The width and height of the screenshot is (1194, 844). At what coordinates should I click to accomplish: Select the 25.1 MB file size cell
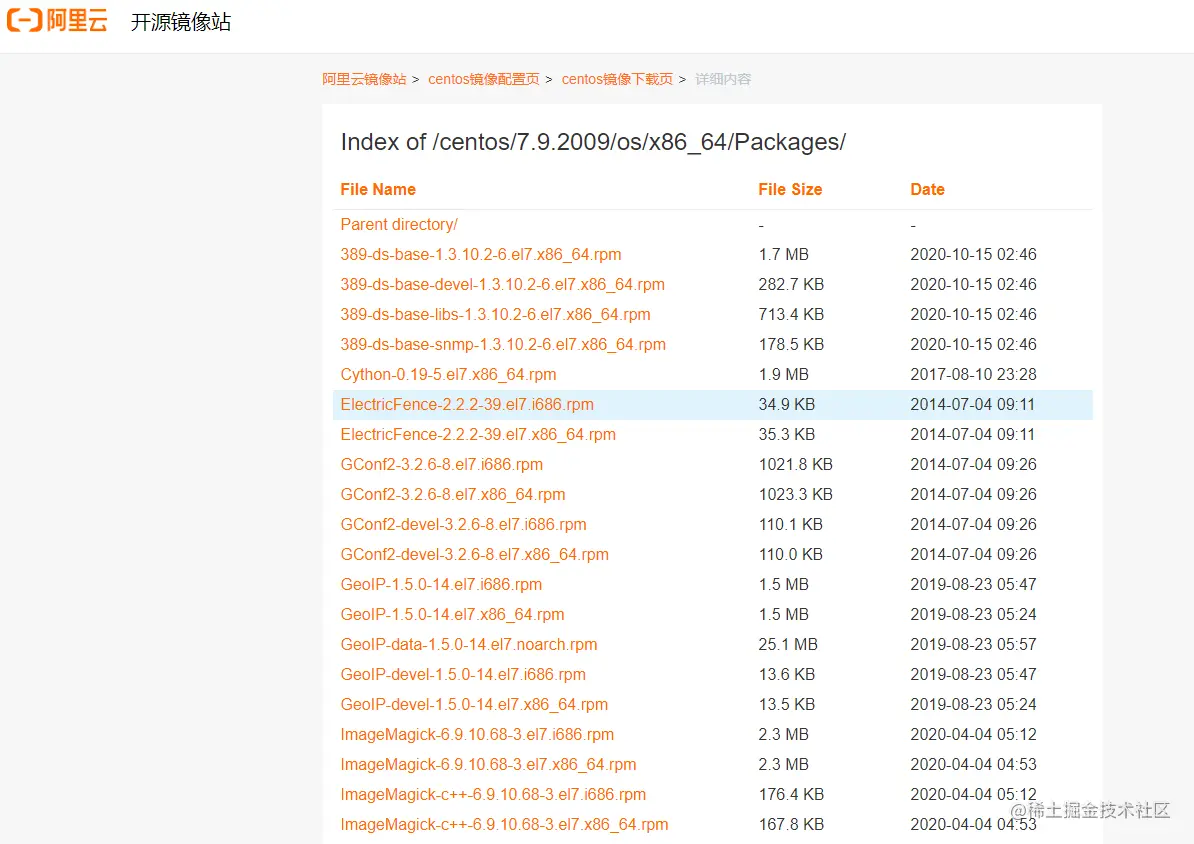click(x=788, y=644)
